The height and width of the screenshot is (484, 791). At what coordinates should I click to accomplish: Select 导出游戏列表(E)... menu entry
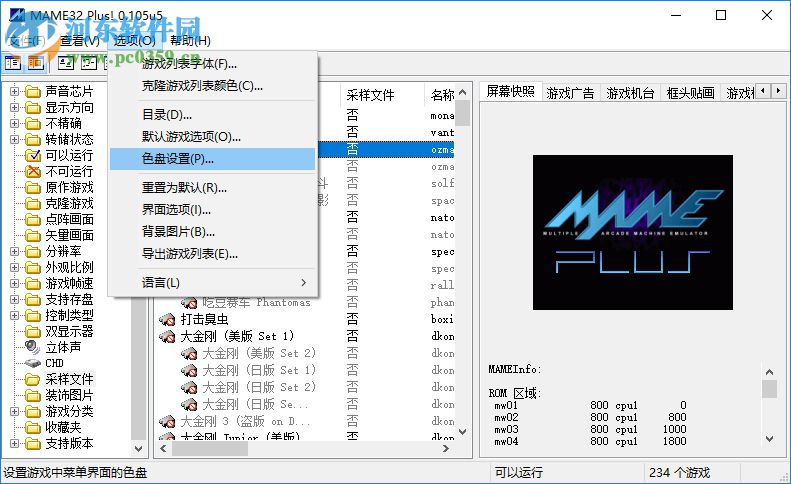click(x=212, y=254)
